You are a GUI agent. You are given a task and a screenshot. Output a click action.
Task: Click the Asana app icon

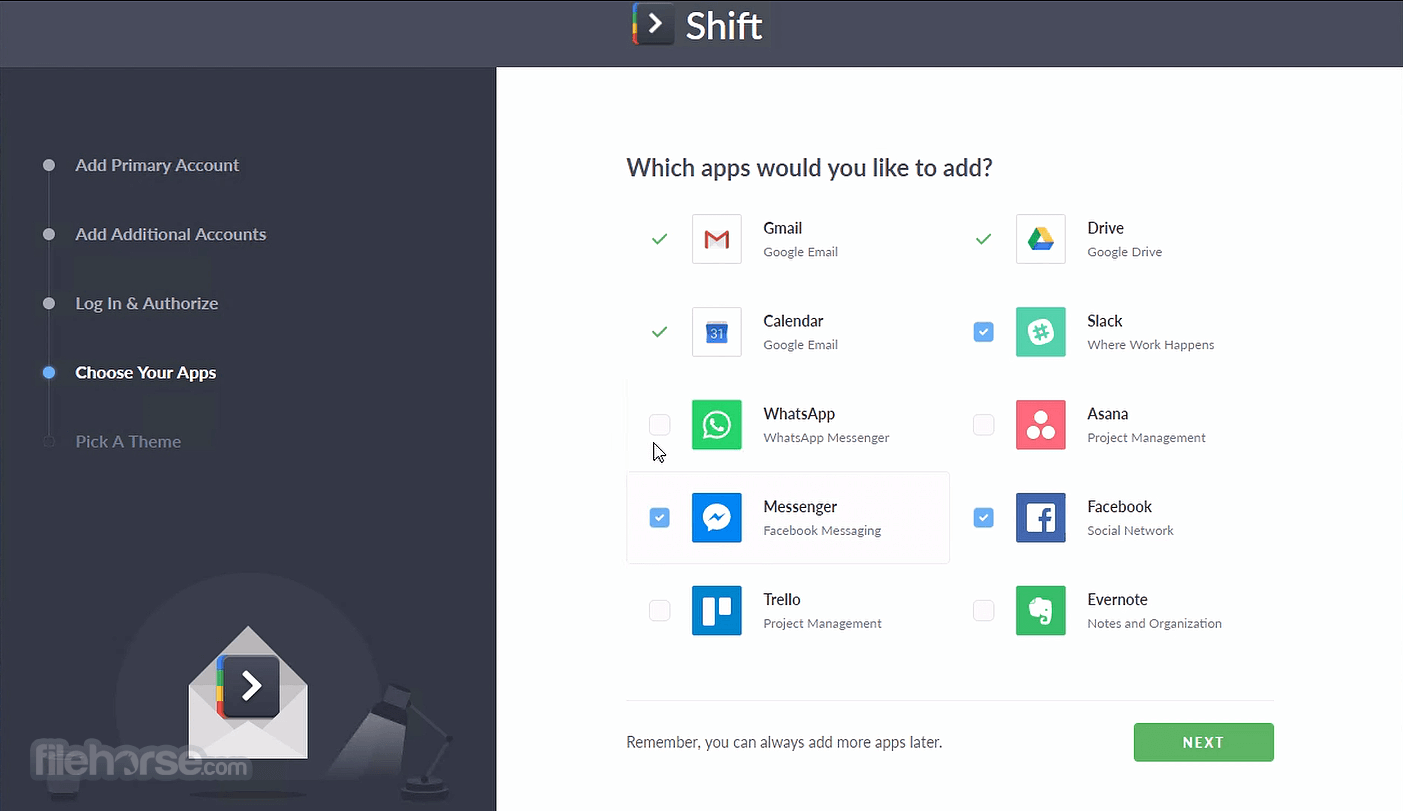[1041, 425]
